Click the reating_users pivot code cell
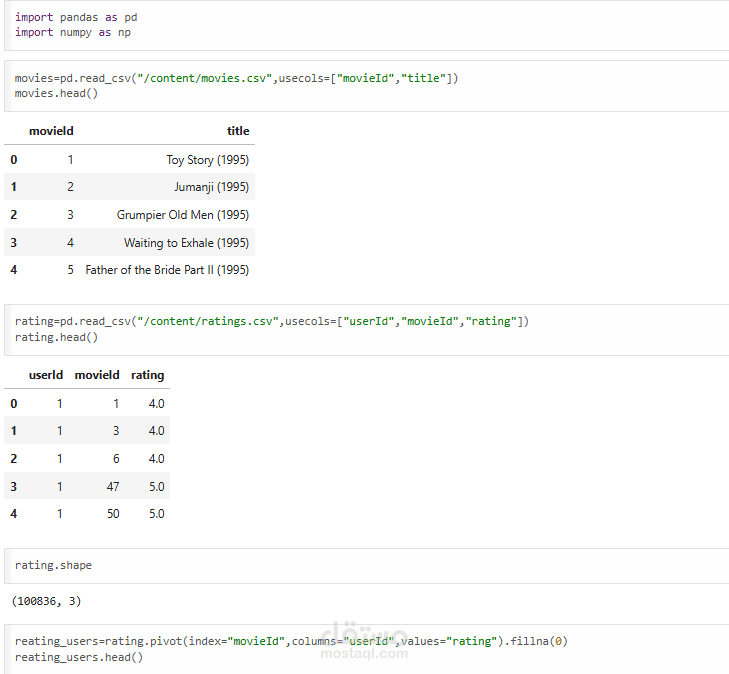This screenshot has height=674, width=729. pyautogui.click(x=367, y=649)
